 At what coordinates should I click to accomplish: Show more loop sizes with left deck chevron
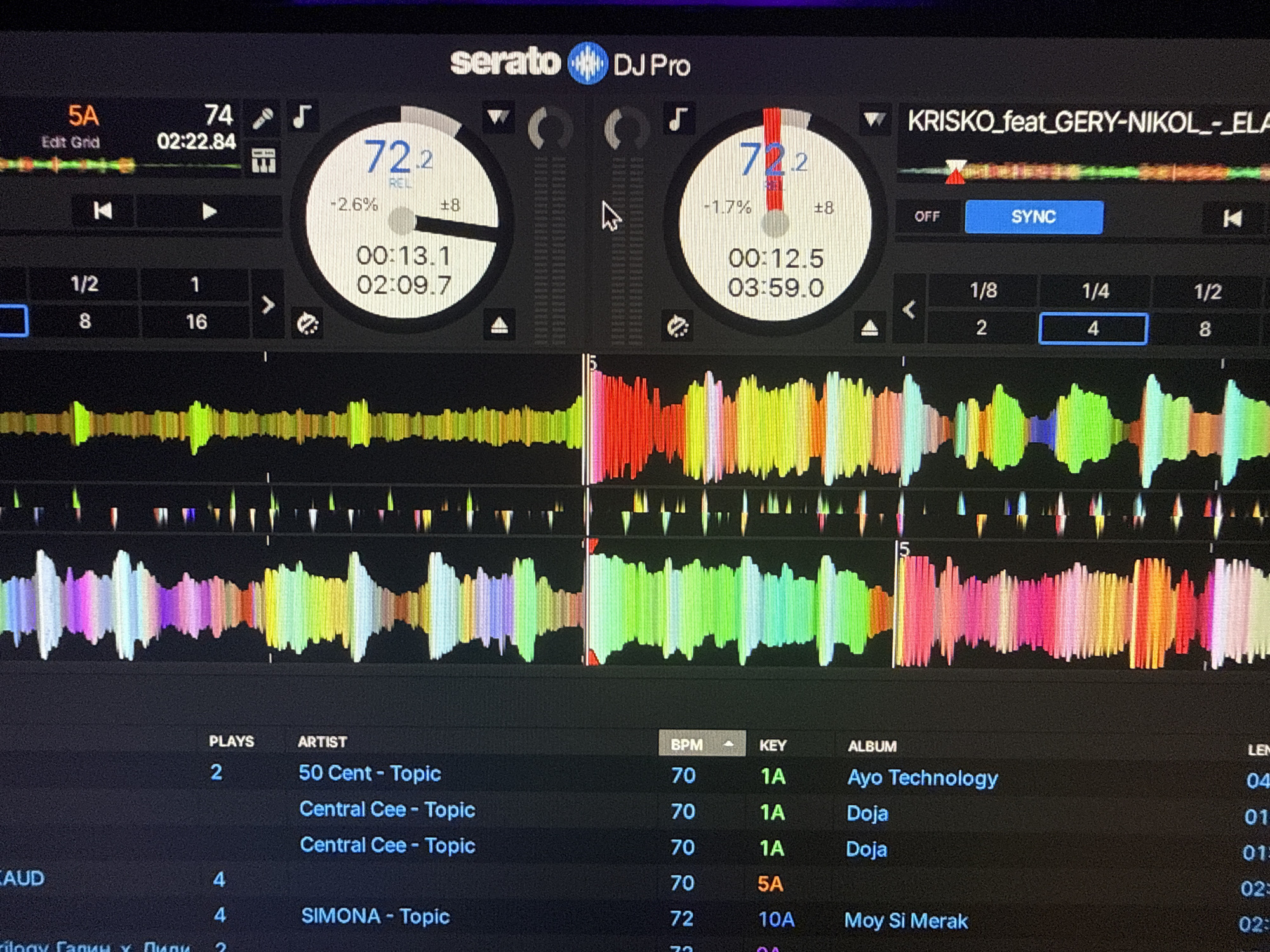coord(268,305)
